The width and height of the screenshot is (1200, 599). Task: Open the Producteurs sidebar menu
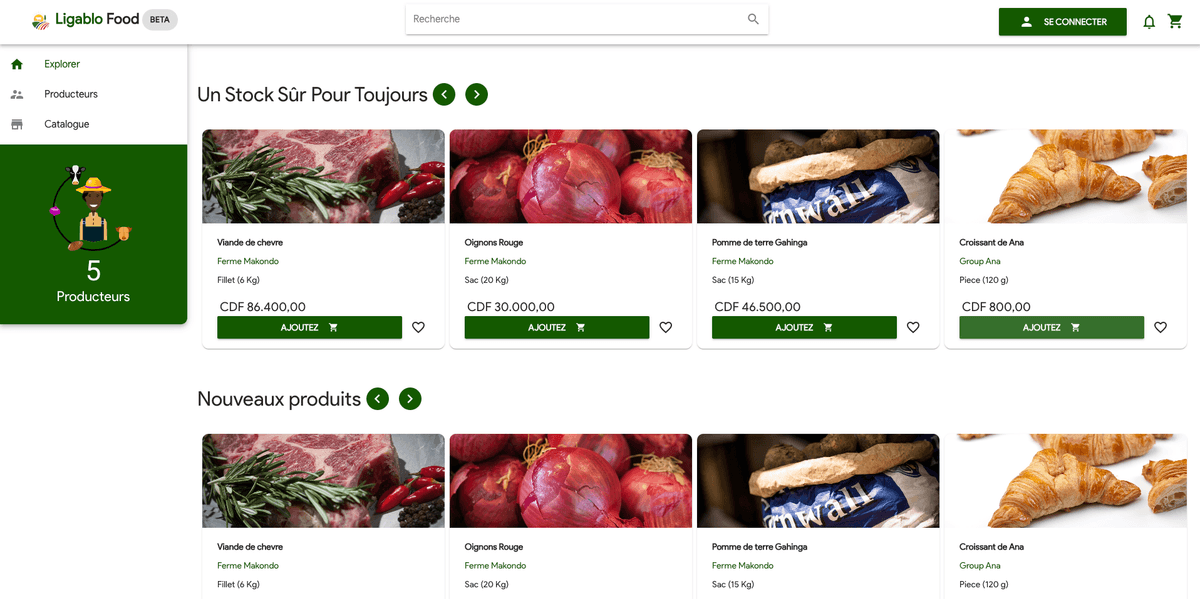click(70, 94)
